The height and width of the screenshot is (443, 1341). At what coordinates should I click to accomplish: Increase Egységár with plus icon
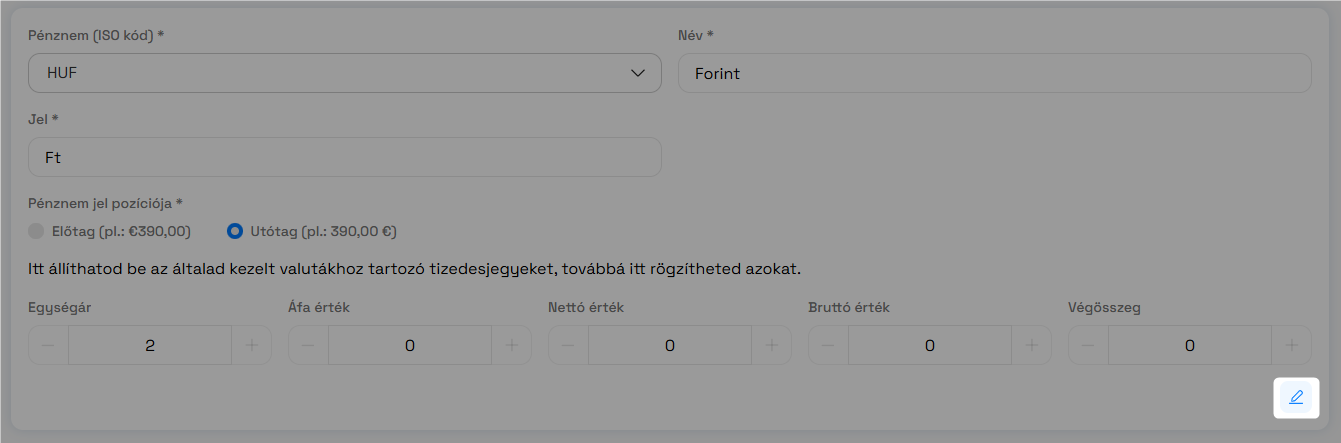coord(252,345)
